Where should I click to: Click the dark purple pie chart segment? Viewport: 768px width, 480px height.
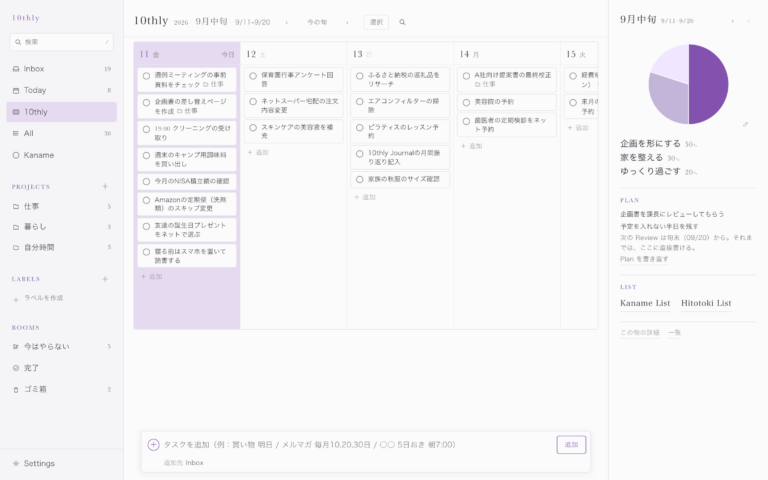(709, 84)
